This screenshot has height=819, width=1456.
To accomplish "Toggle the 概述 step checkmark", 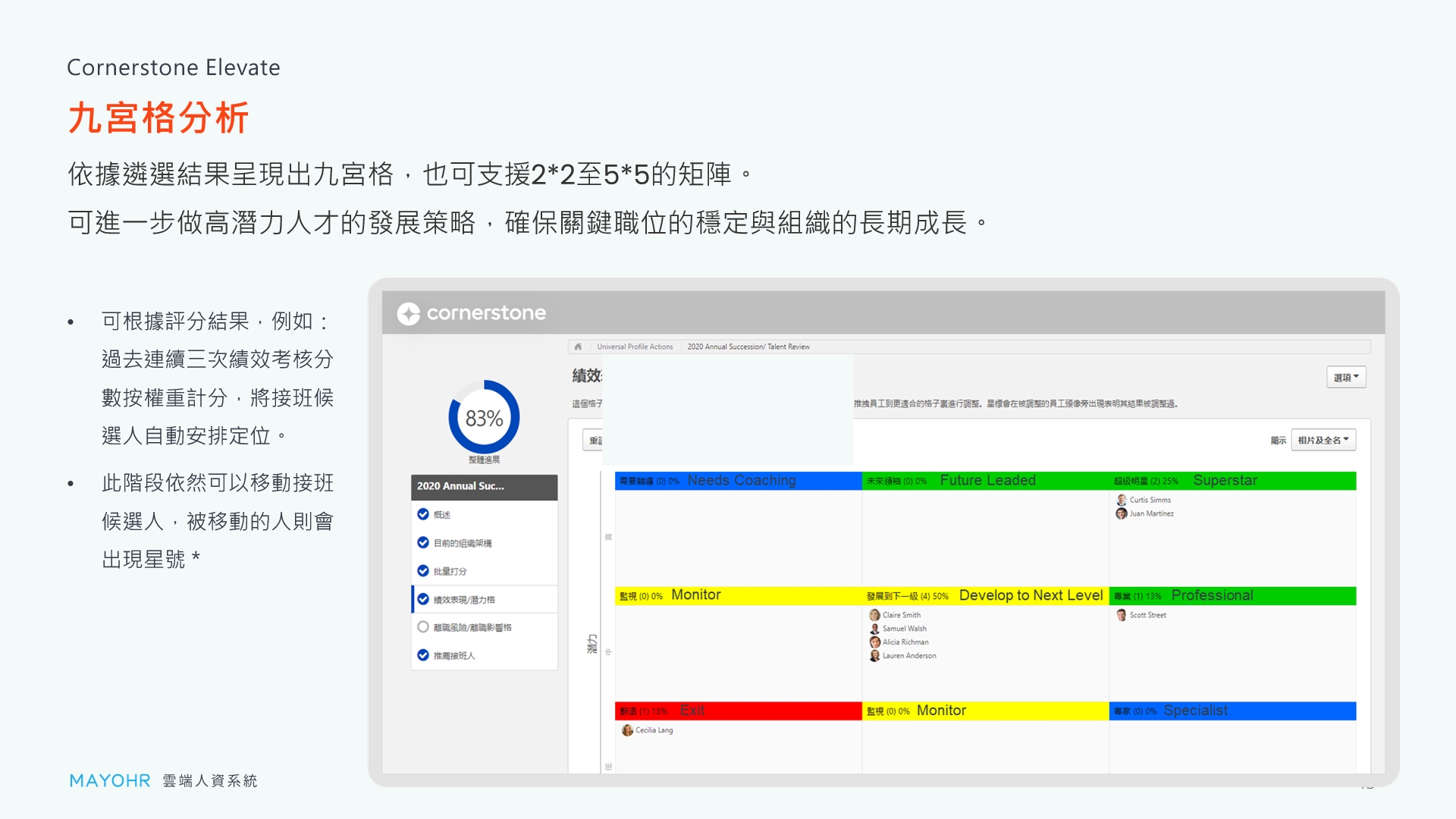I will pyautogui.click(x=423, y=514).
